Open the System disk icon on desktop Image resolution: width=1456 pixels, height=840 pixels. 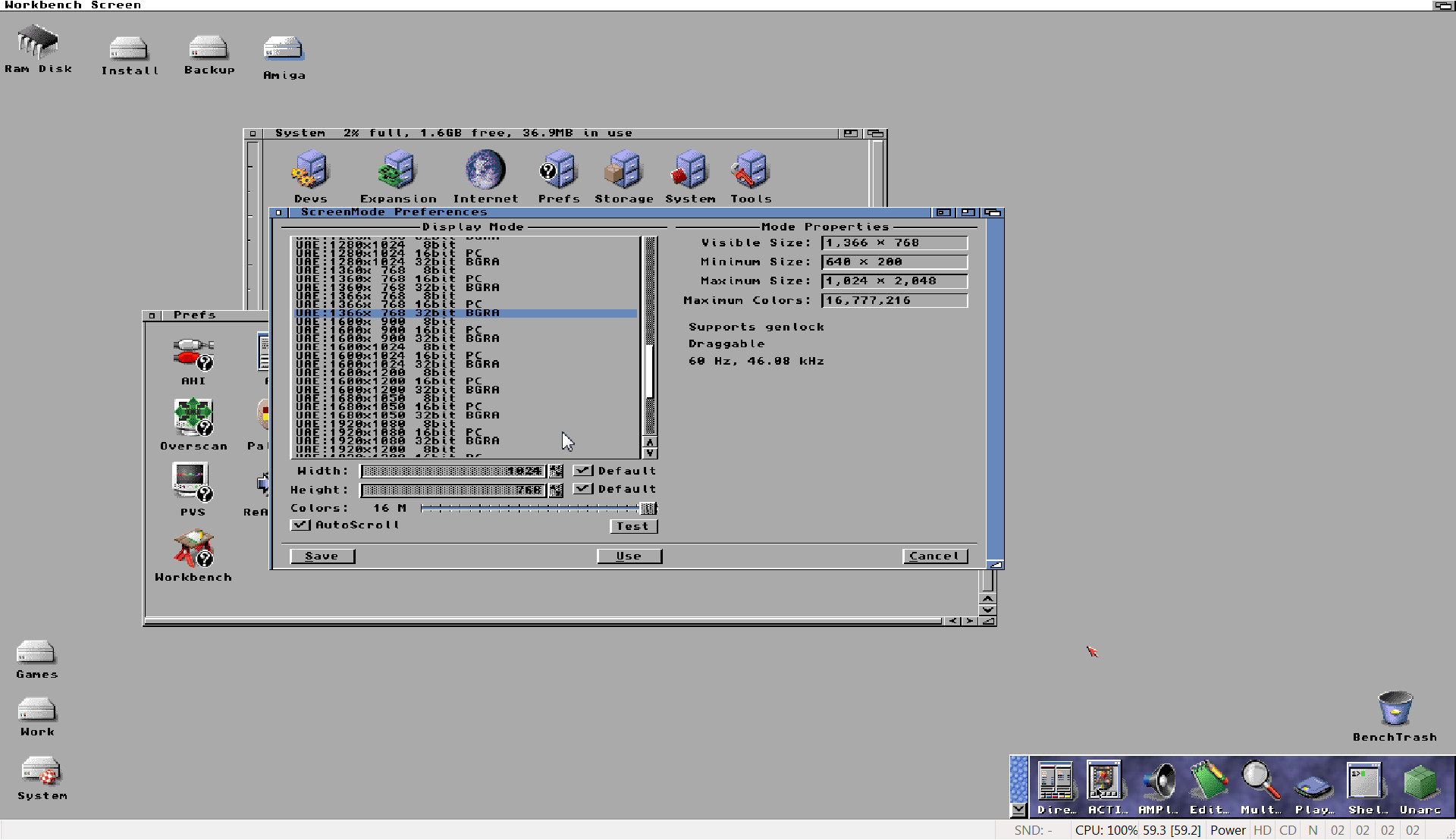[x=42, y=778]
